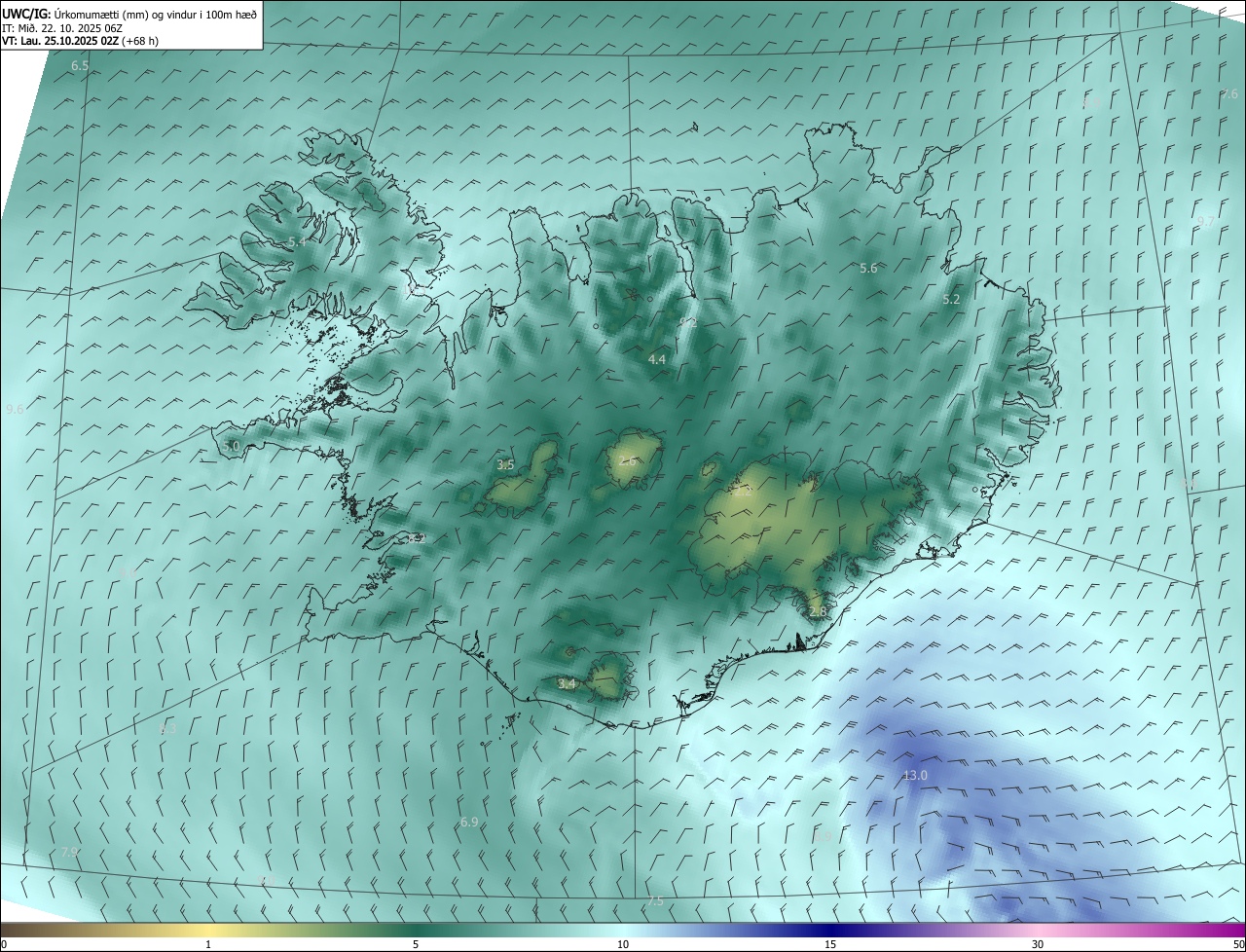Click the 6.5 value label
This screenshot has height=952, width=1246.
click(x=80, y=66)
